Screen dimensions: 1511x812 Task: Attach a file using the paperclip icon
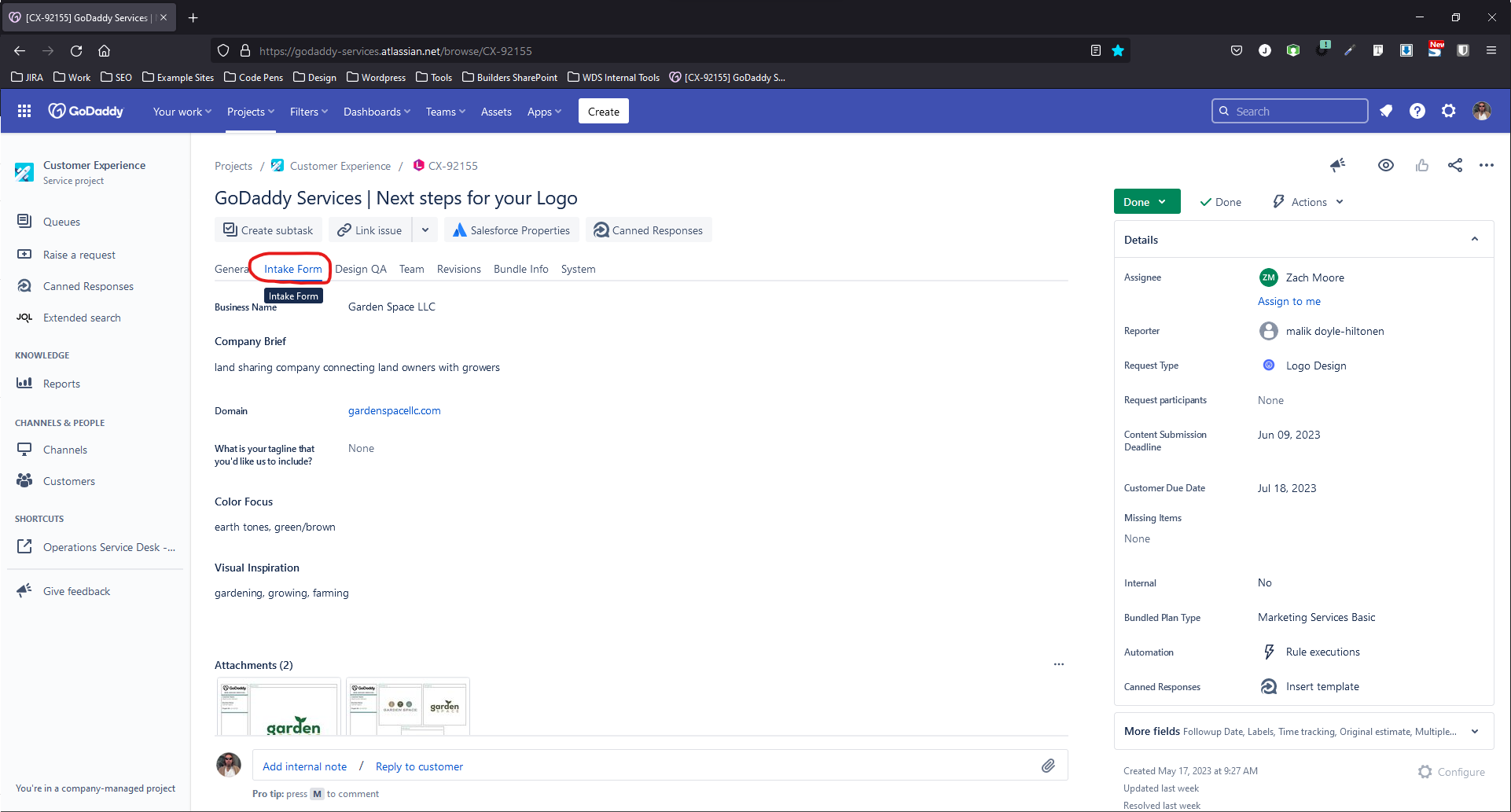(1048, 766)
